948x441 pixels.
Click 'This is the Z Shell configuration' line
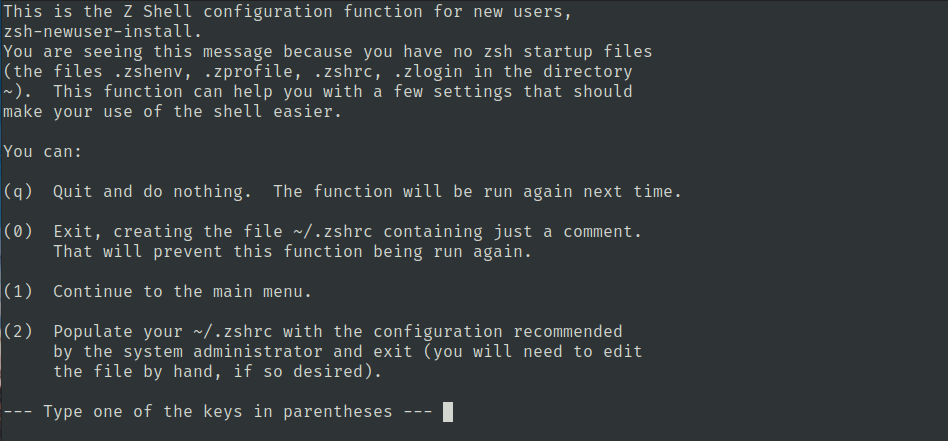click(287, 11)
